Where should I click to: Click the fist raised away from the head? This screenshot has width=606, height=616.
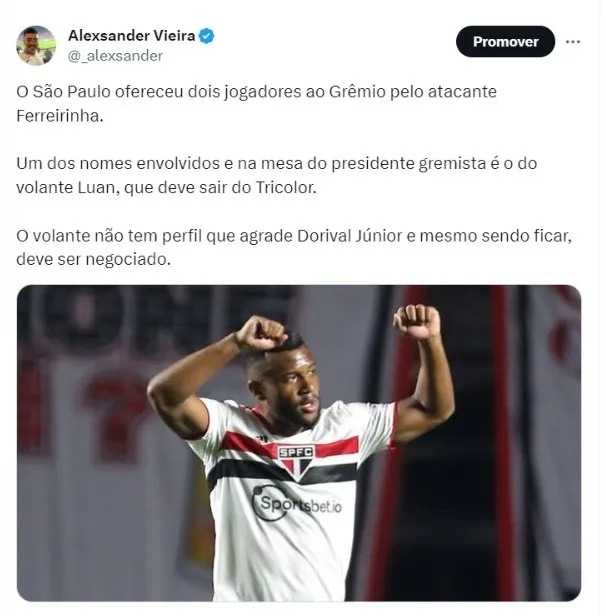click(x=417, y=321)
